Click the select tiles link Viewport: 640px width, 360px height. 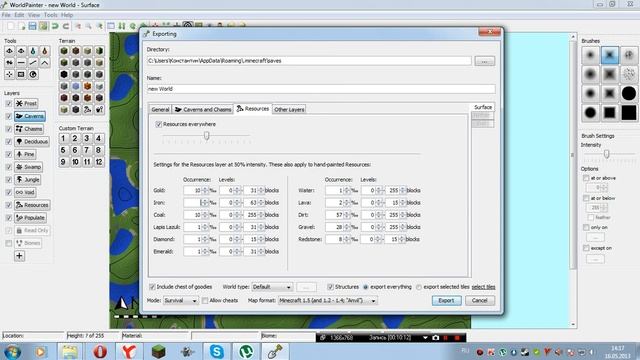click(x=483, y=287)
